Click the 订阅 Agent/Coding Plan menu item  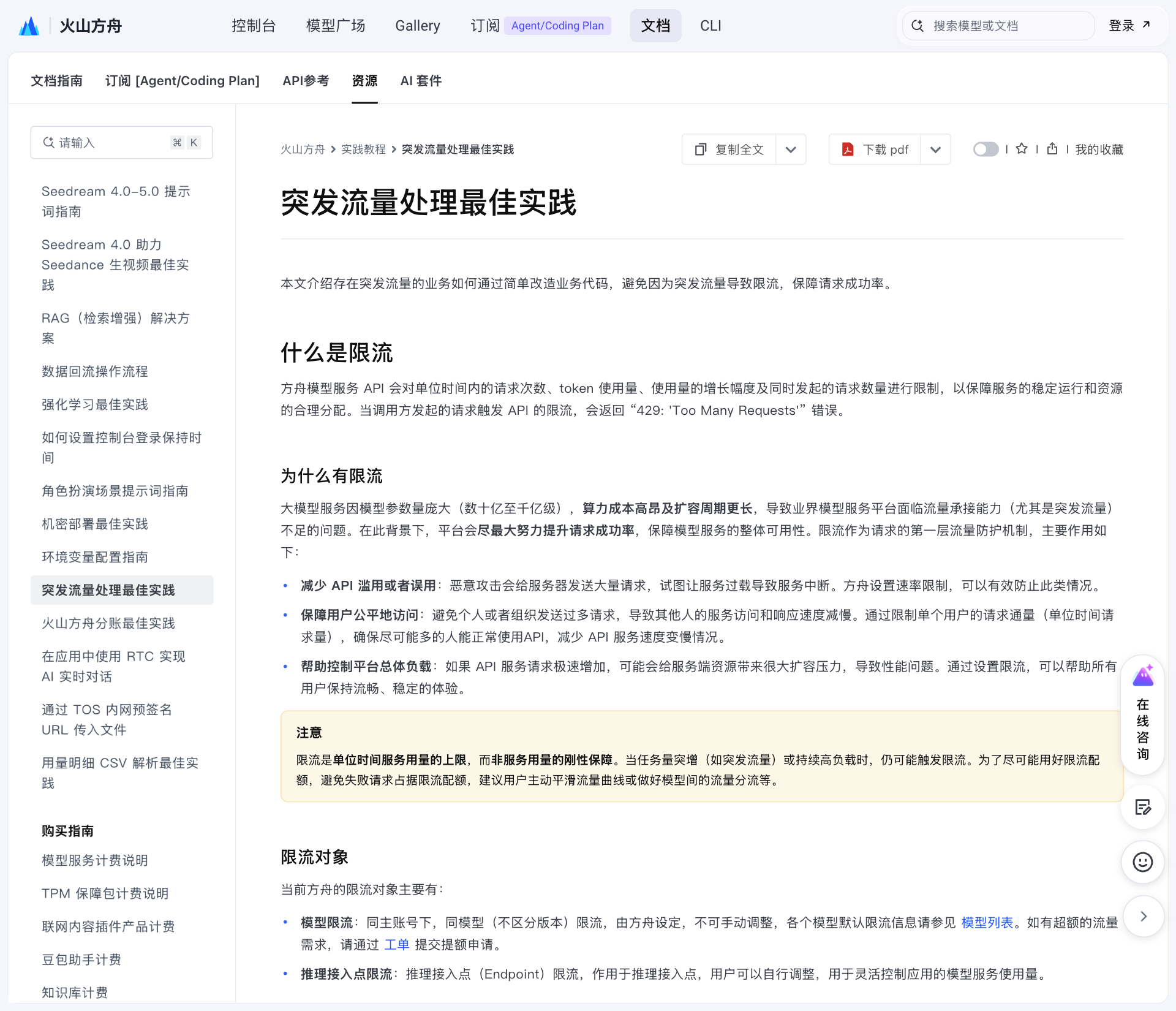pos(541,26)
